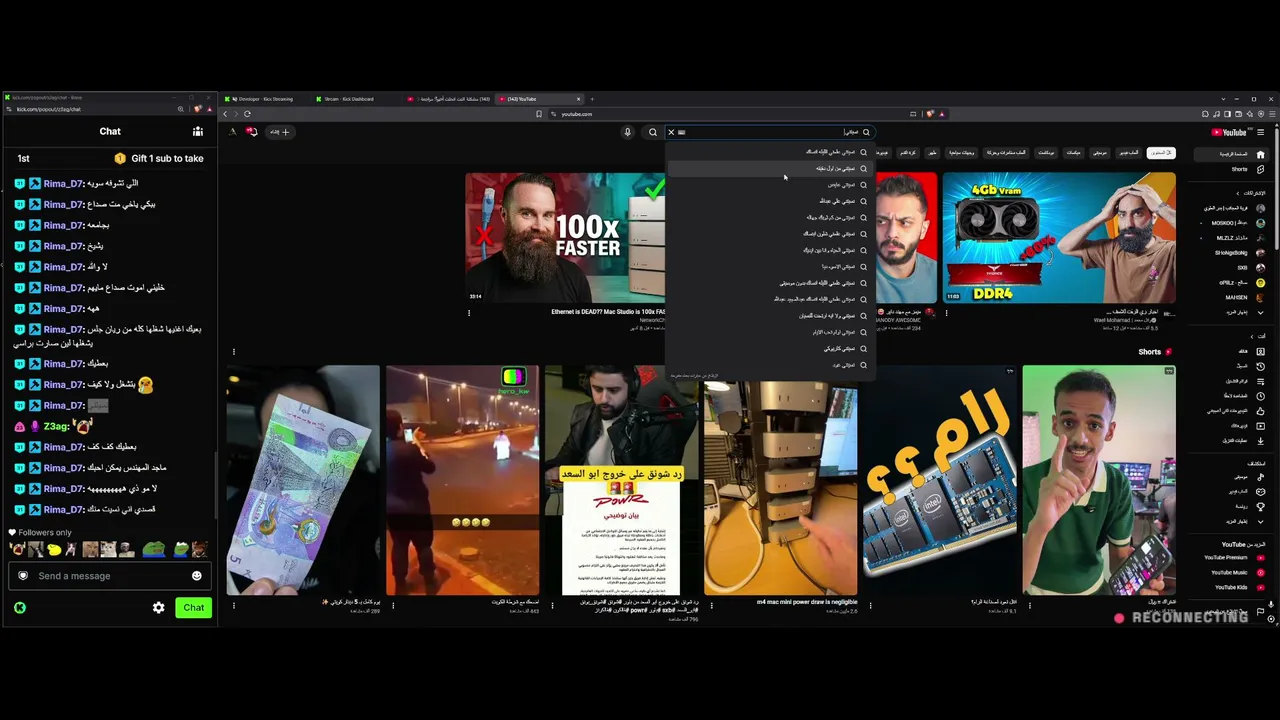Bookmark page icon in address bar
Viewport: 1280px width, 720px height.
540,114
